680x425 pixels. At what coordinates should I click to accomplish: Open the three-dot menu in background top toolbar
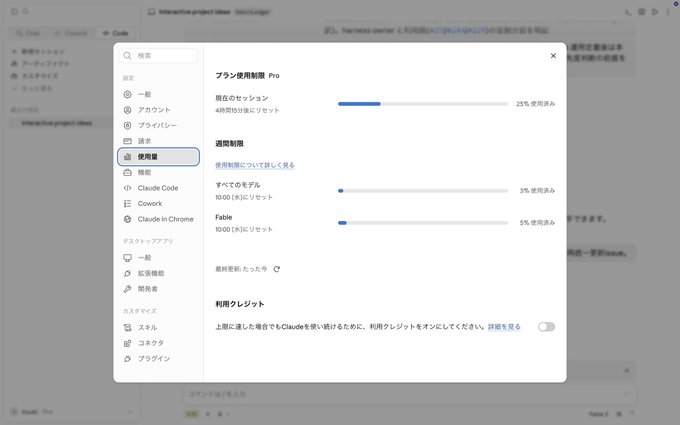[668, 12]
